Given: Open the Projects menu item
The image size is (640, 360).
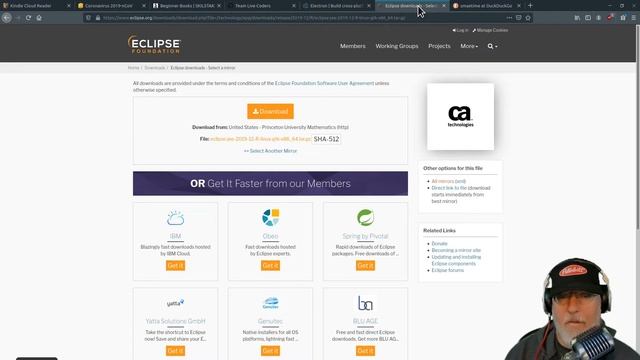Looking at the screenshot, I should coord(439,46).
